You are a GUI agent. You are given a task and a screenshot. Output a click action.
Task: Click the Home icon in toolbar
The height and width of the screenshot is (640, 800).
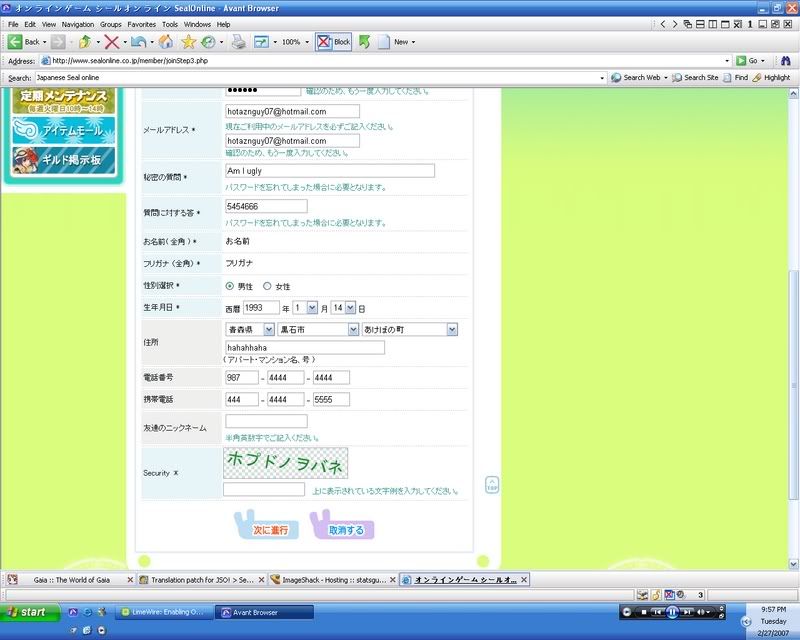point(166,42)
